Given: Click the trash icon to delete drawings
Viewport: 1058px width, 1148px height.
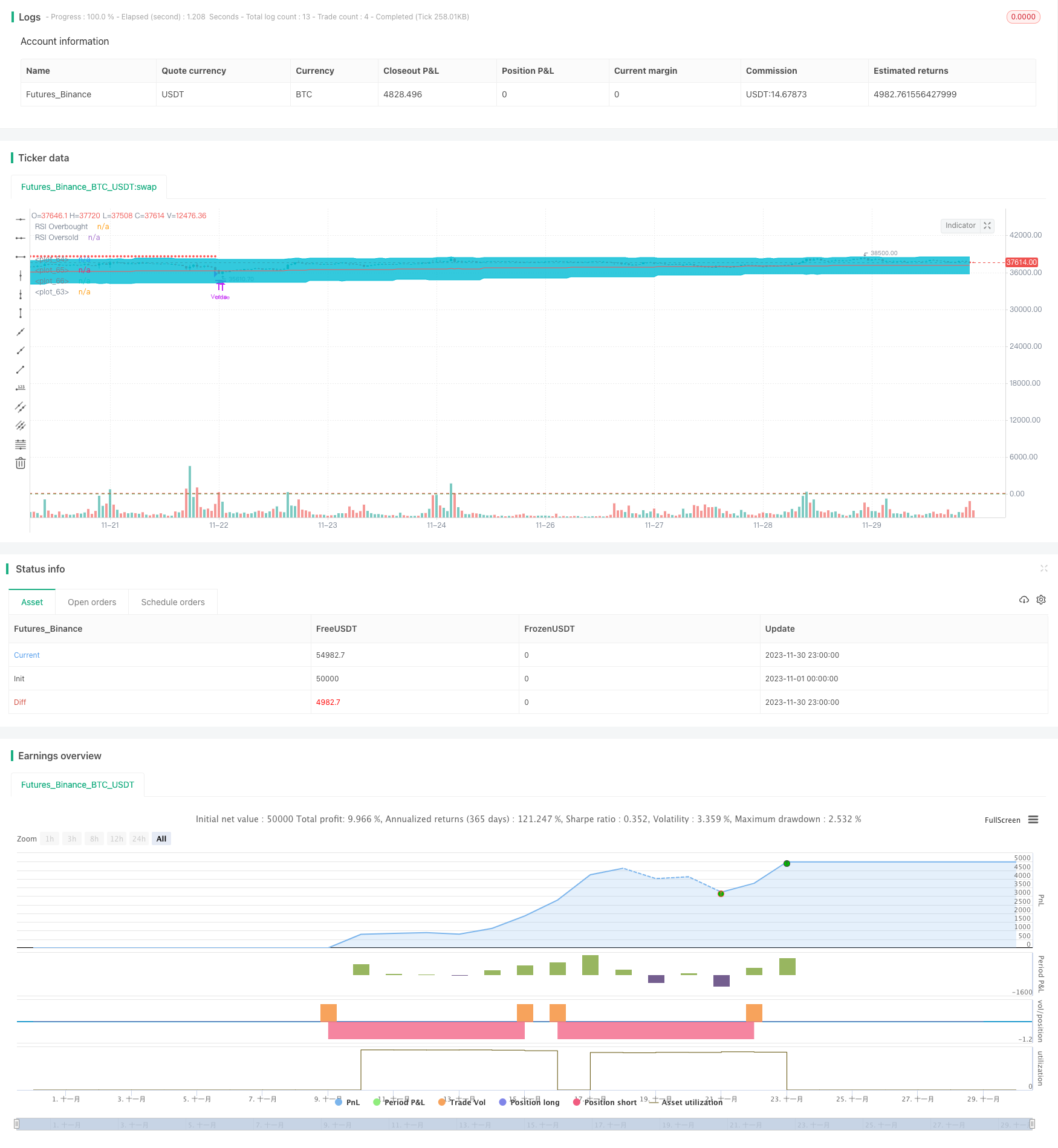Looking at the screenshot, I should [x=21, y=464].
